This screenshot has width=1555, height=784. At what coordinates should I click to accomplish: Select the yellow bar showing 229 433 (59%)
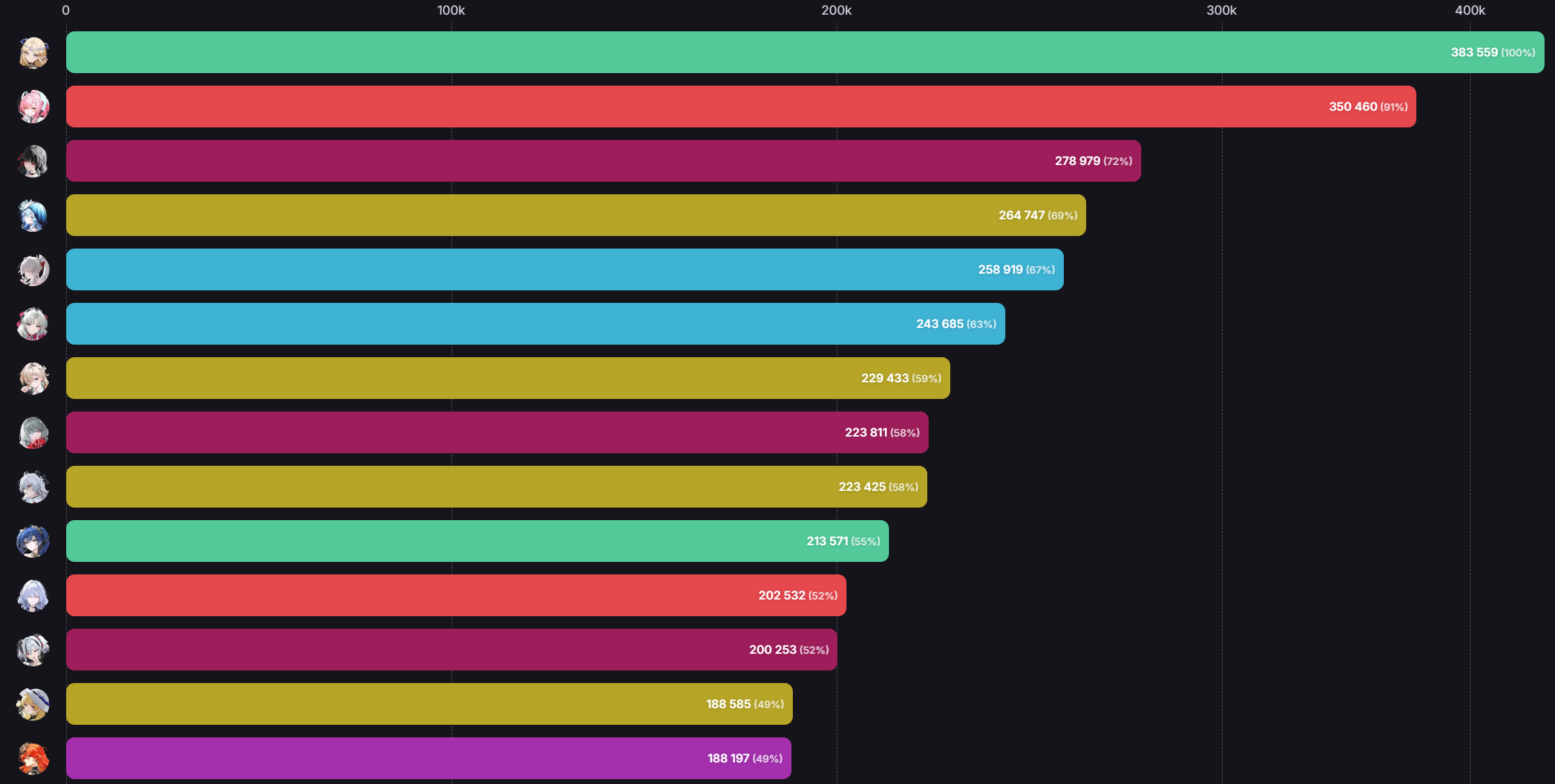pyautogui.click(x=508, y=378)
